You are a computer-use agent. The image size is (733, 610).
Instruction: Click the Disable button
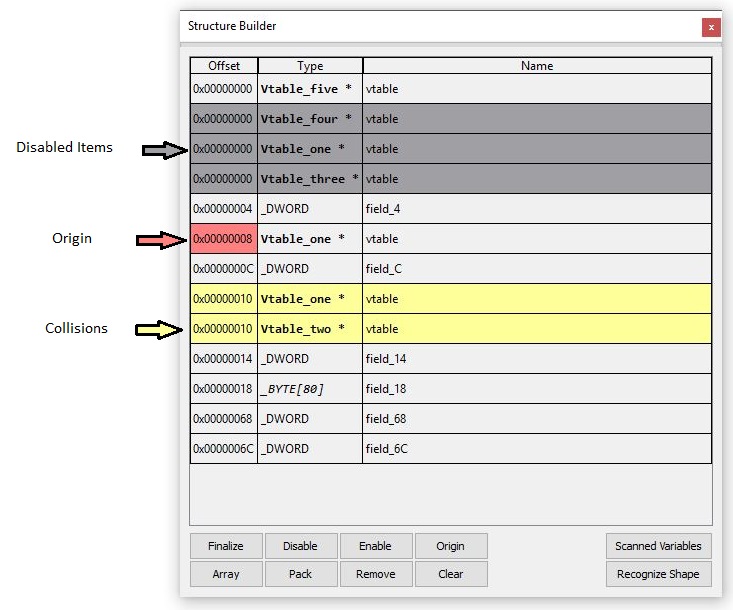pyautogui.click(x=301, y=546)
